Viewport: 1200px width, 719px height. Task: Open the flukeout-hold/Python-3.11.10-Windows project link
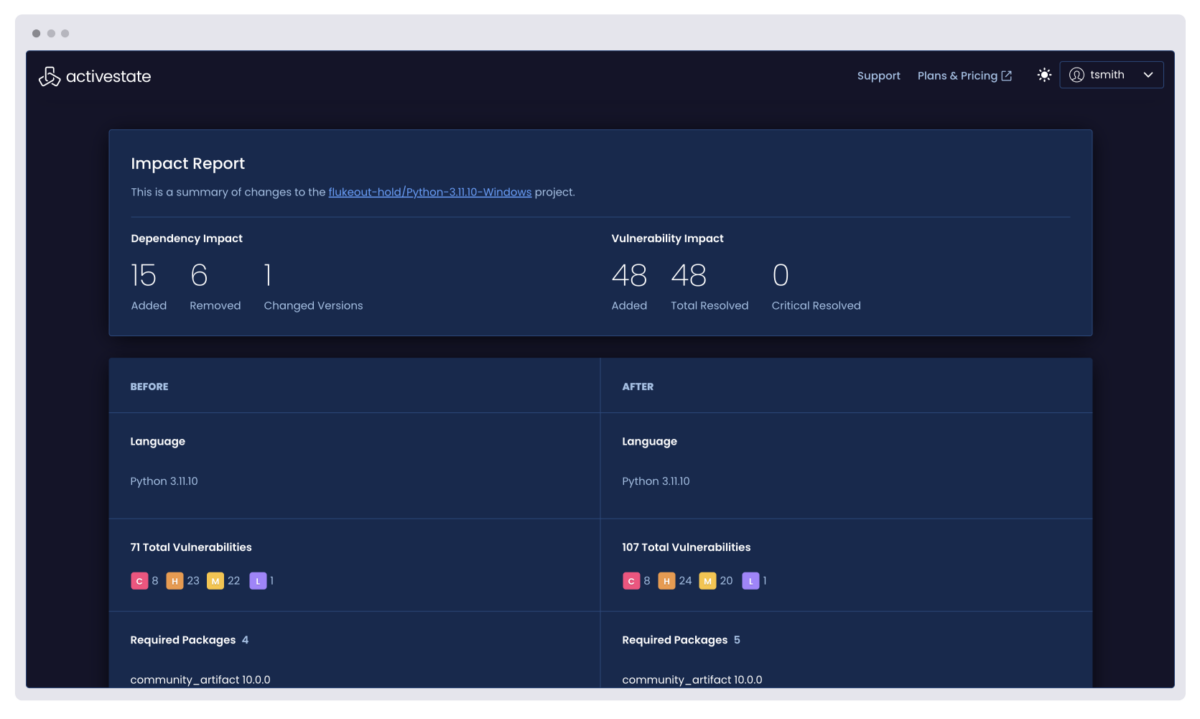coord(430,192)
